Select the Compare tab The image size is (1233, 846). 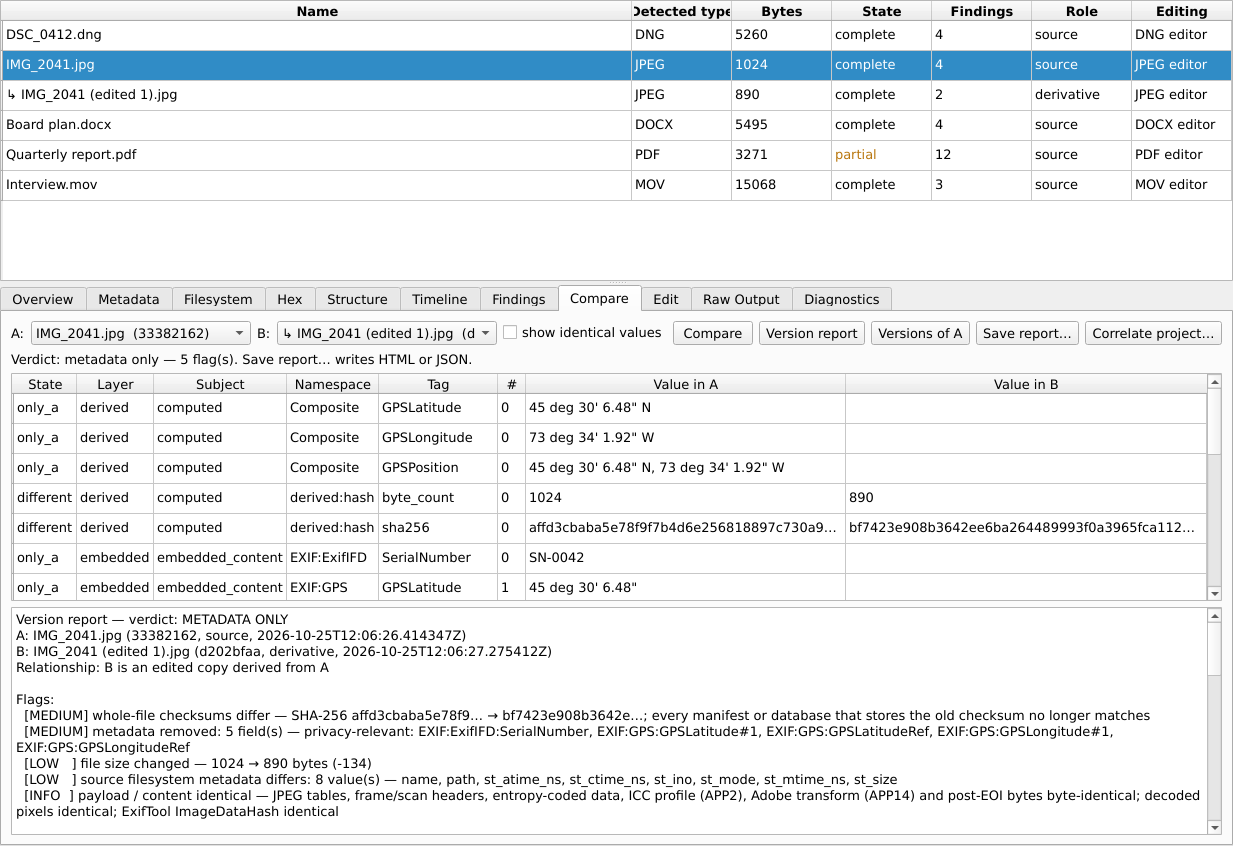(599, 298)
